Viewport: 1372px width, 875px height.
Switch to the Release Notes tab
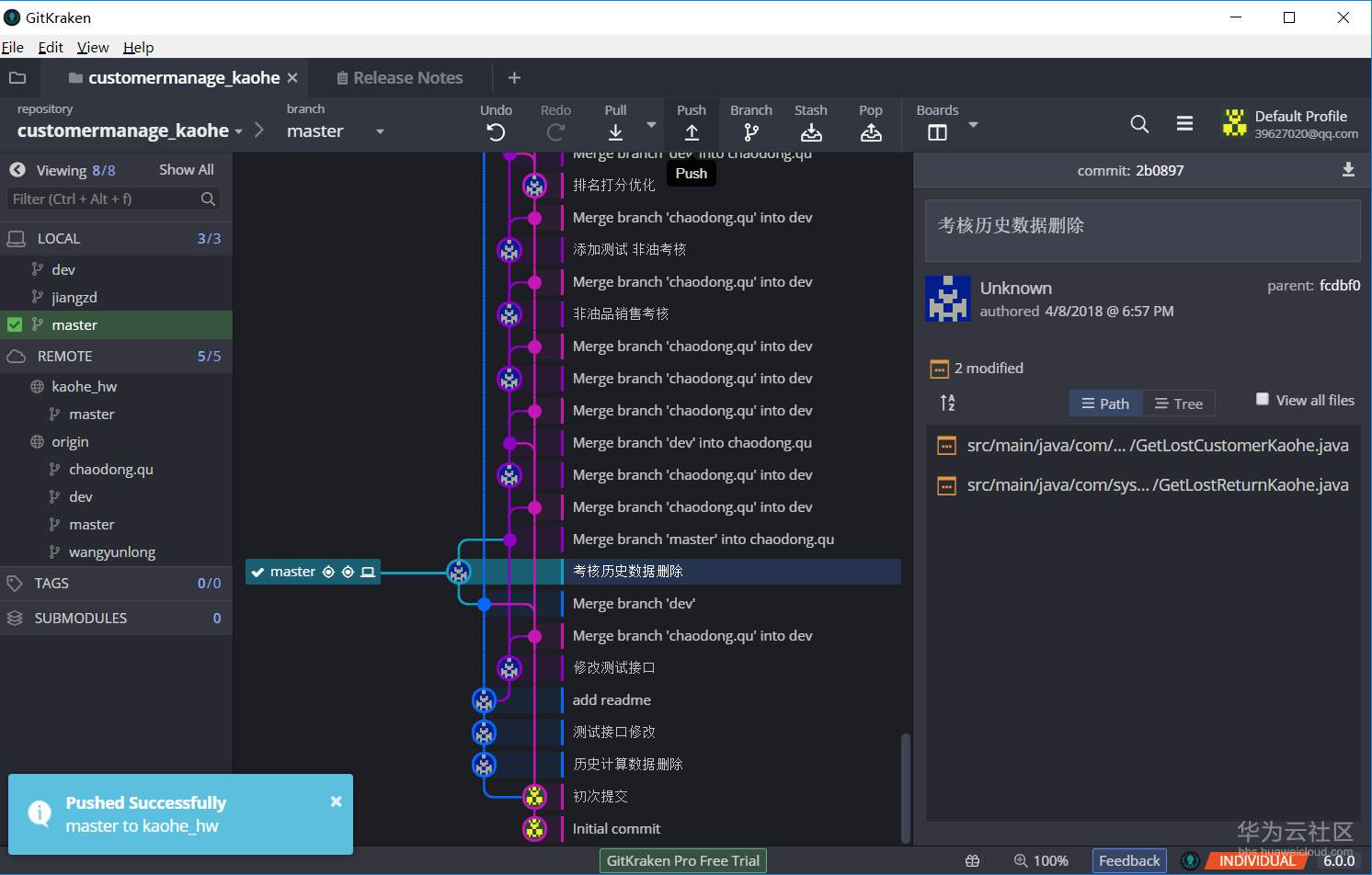399,78
